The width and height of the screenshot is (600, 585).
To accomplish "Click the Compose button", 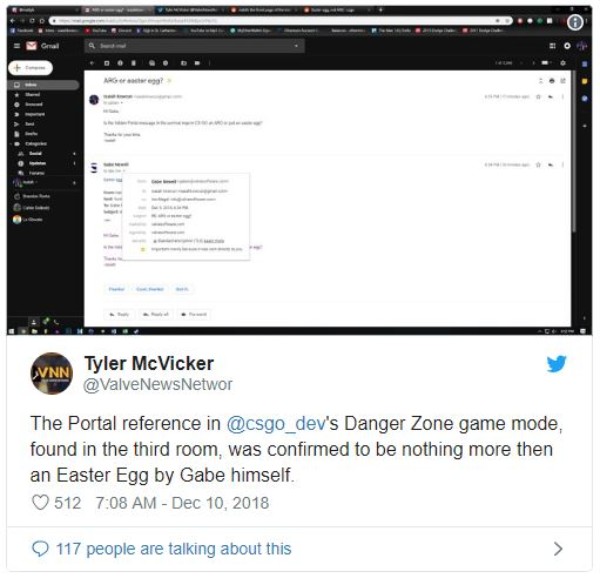I will [30, 68].
